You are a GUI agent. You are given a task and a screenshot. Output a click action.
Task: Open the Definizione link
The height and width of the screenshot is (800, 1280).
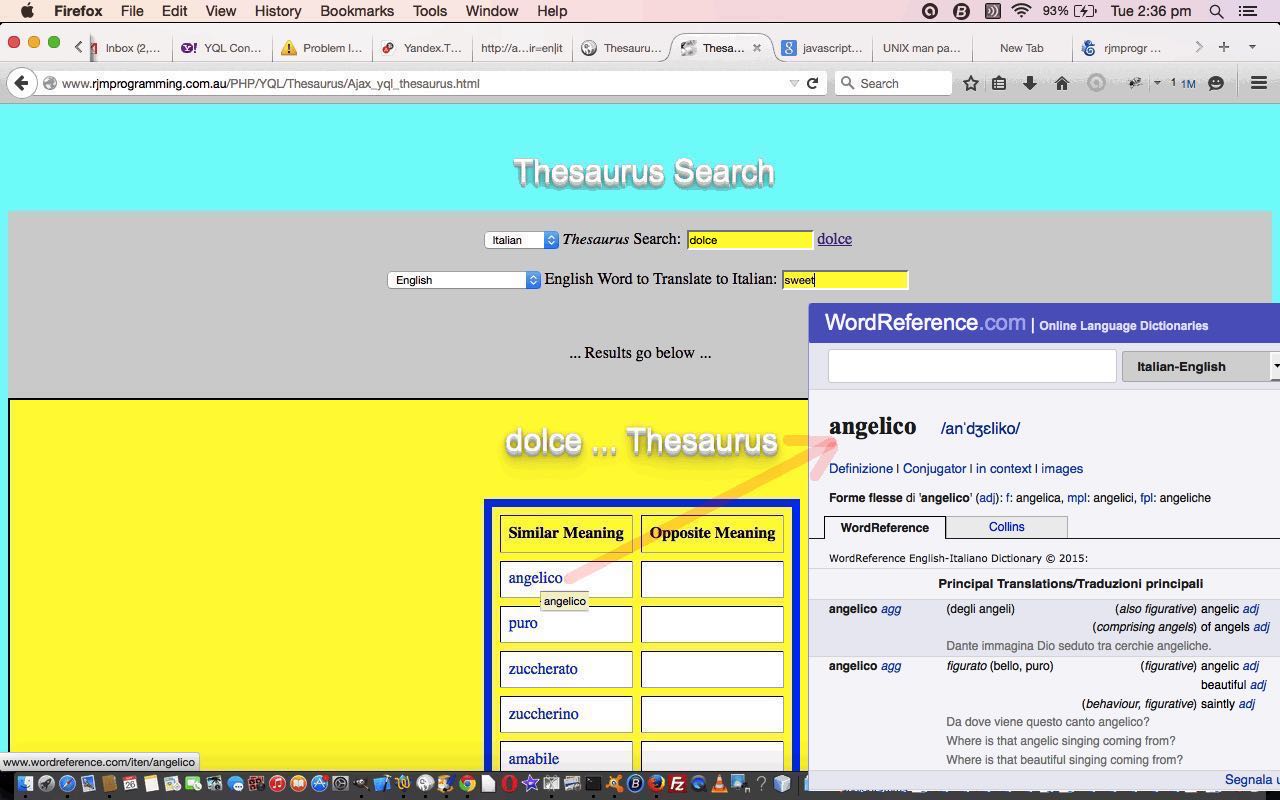click(861, 468)
